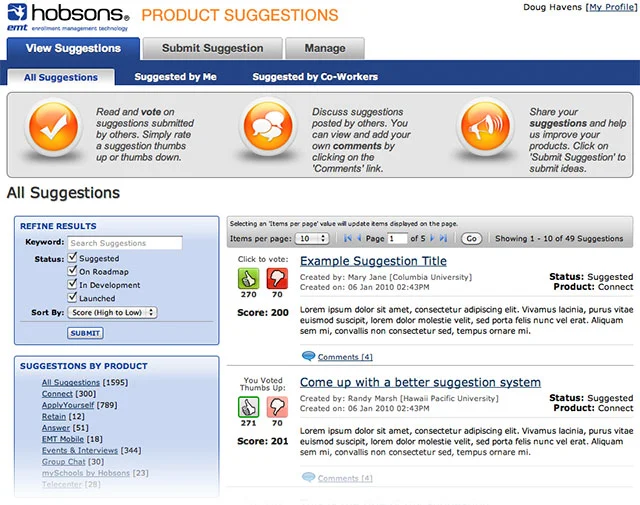Click thumbs up on better suggestion system

coord(249,407)
